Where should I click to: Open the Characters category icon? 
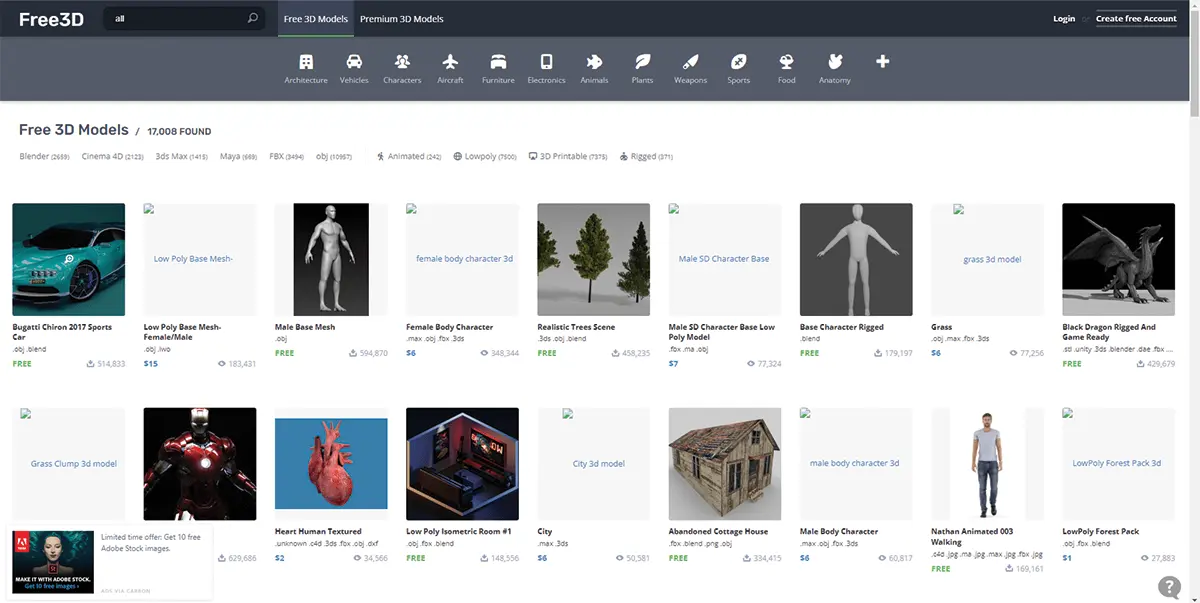coord(402,62)
